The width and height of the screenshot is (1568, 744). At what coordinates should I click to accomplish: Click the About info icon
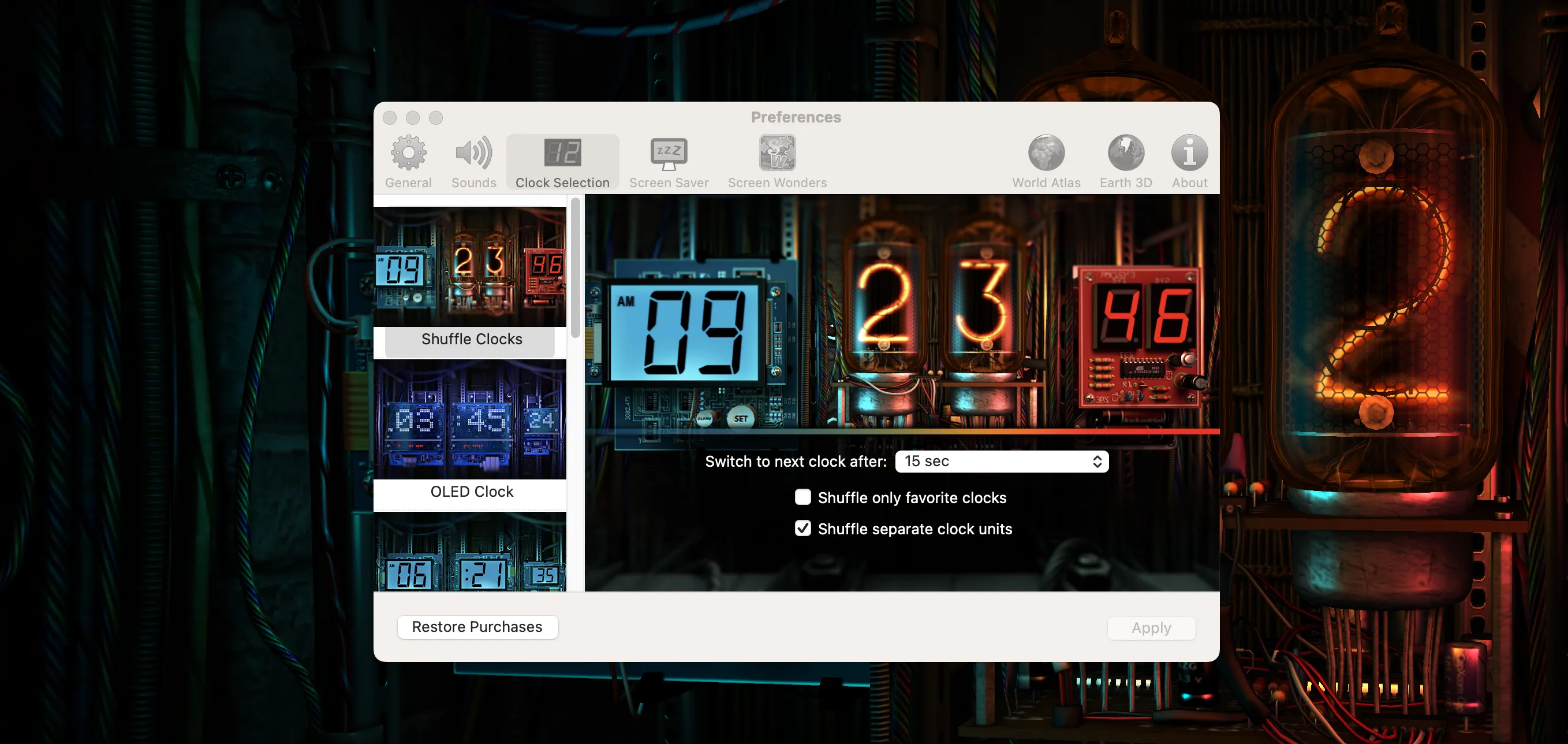click(1188, 159)
